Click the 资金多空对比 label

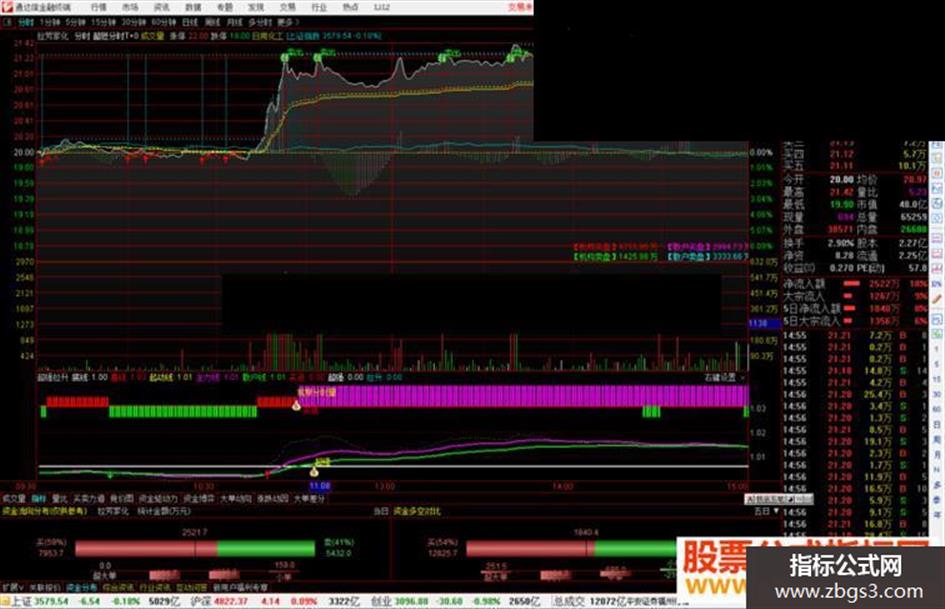pos(417,511)
